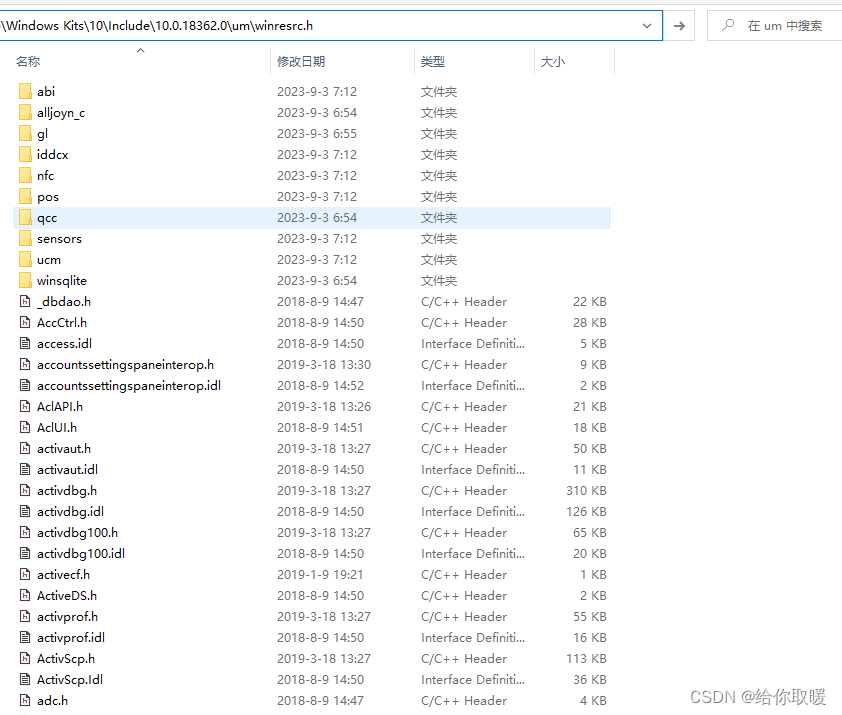The image size is (842, 715).
Task: Sort files by 修改日期 column
Action: click(302, 61)
